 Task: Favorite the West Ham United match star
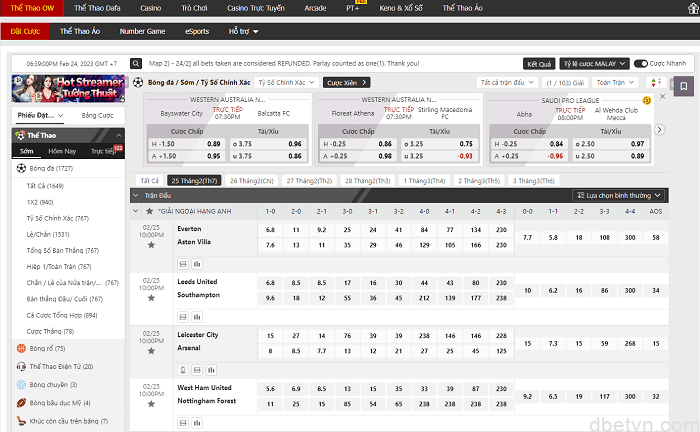[151, 404]
